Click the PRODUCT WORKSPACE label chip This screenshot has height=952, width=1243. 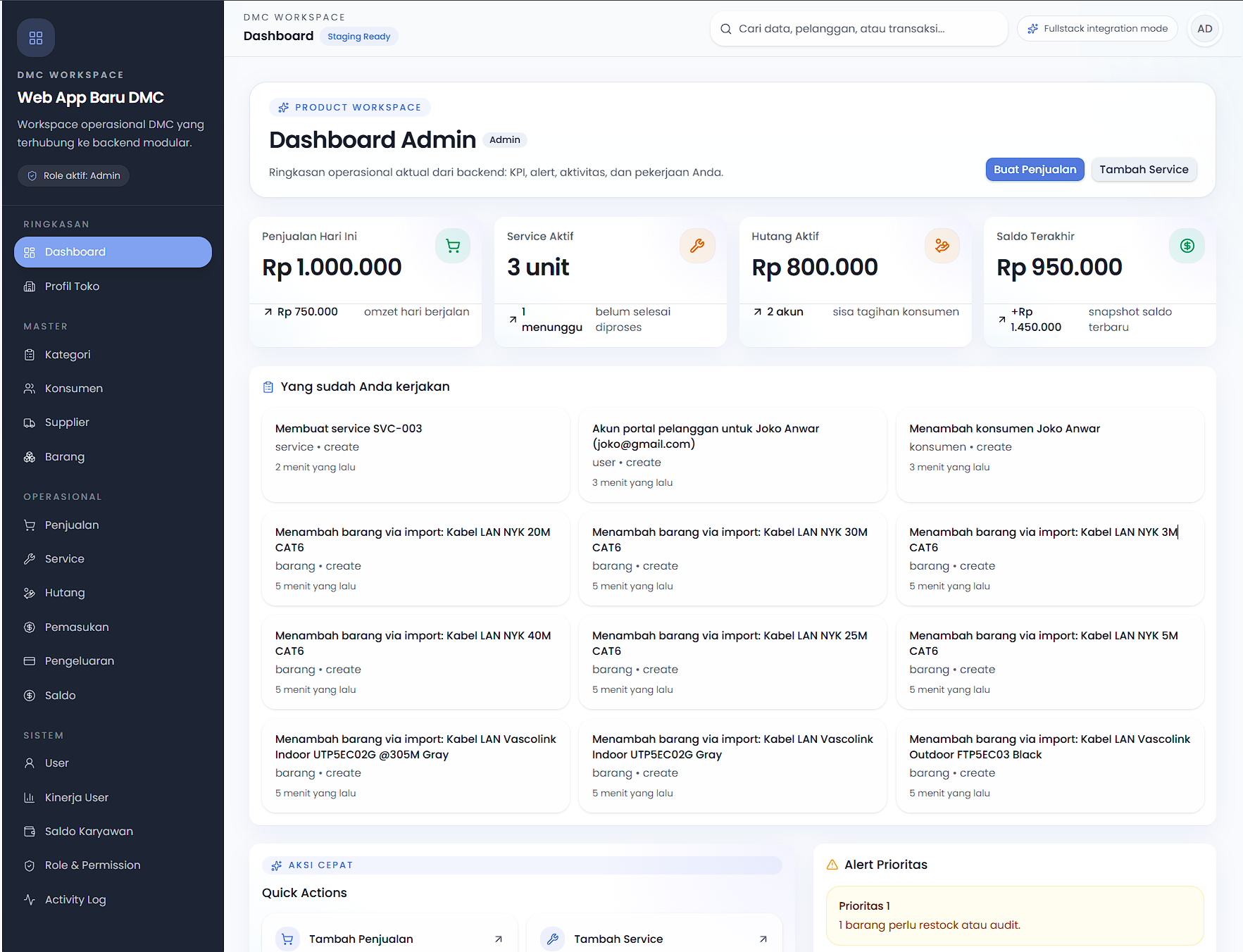pyautogui.click(x=350, y=108)
